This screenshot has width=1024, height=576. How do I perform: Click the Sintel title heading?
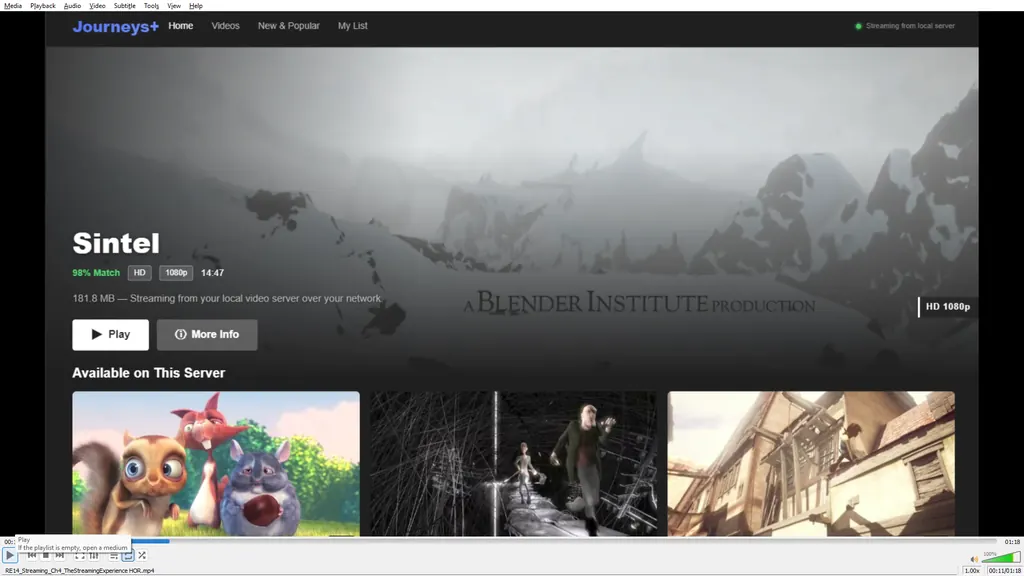coord(116,243)
